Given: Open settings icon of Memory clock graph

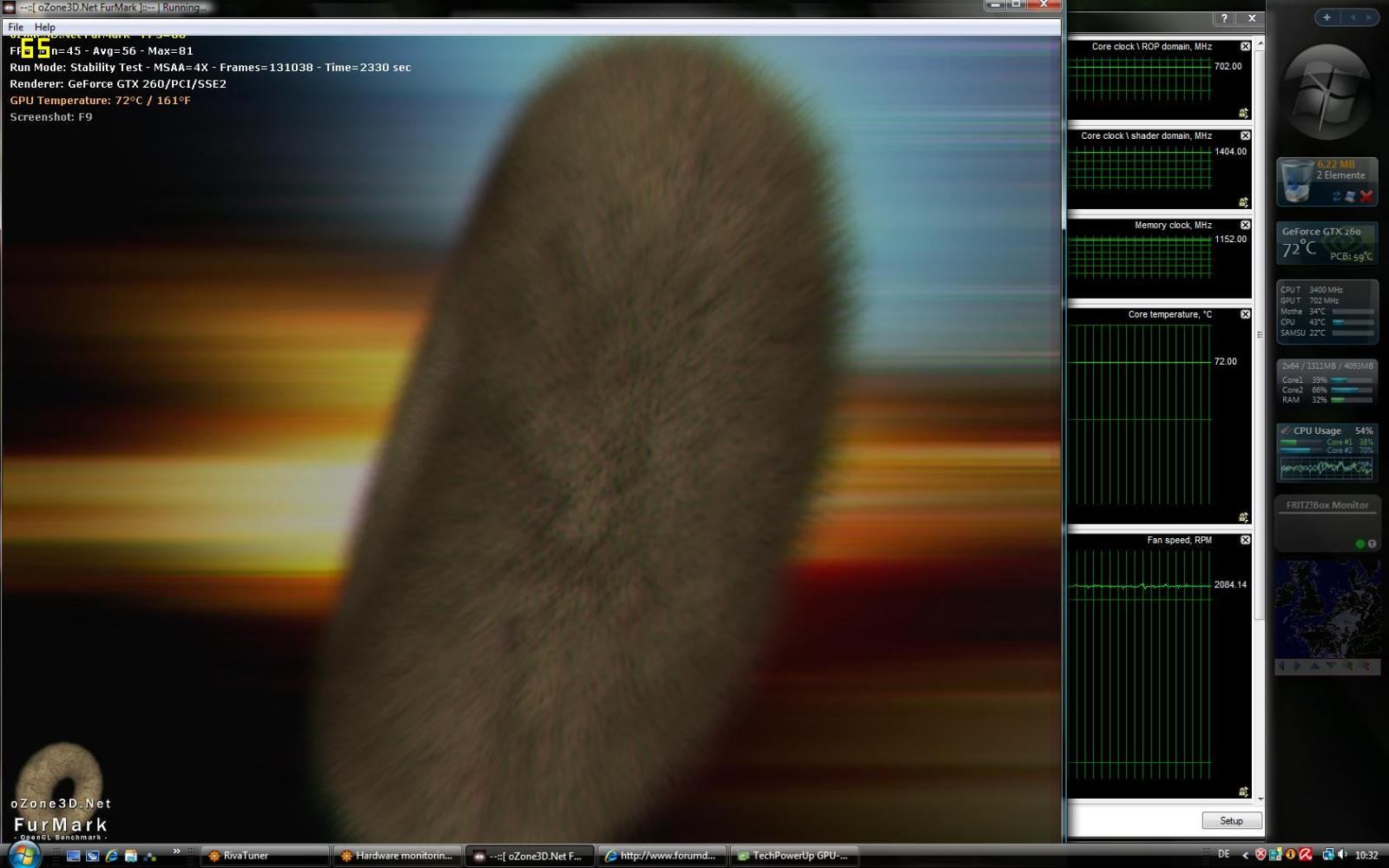Looking at the screenshot, I should click(1244, 293).
